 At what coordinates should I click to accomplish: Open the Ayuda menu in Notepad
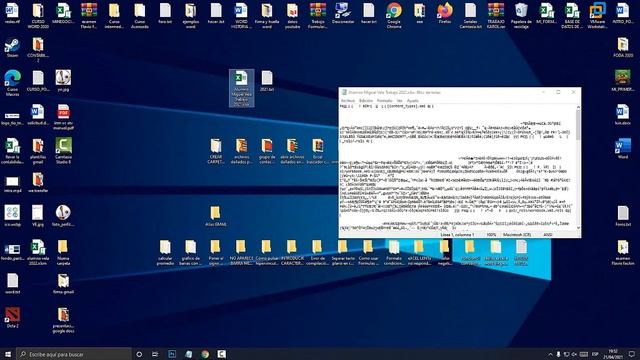tap(413, 100)
